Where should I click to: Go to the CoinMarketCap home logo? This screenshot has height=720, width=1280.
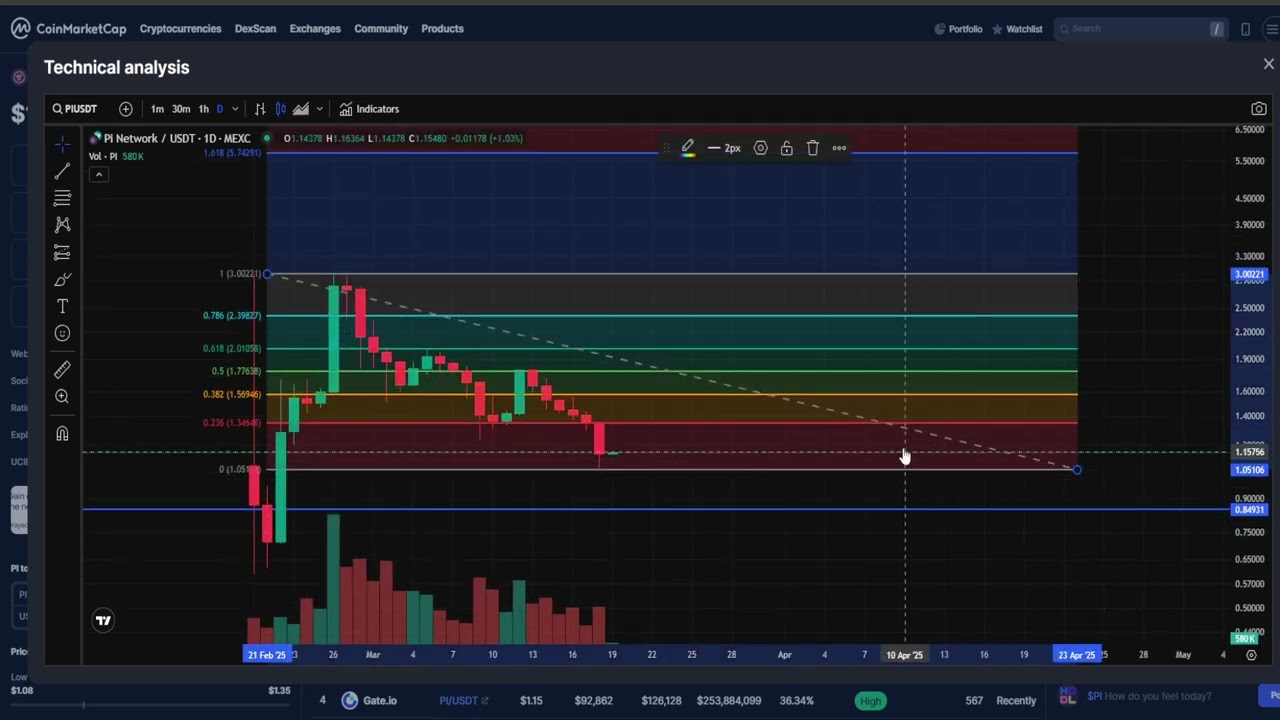69,29
